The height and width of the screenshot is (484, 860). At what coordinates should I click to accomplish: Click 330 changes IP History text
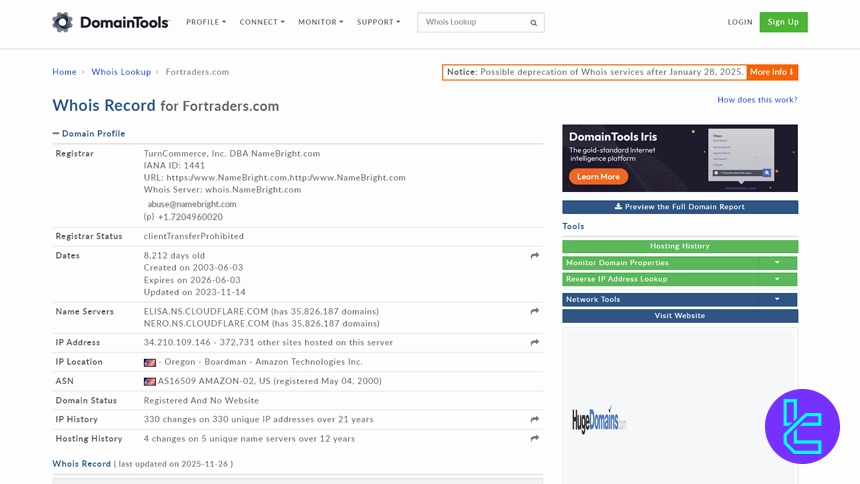(x=258, y=419)
